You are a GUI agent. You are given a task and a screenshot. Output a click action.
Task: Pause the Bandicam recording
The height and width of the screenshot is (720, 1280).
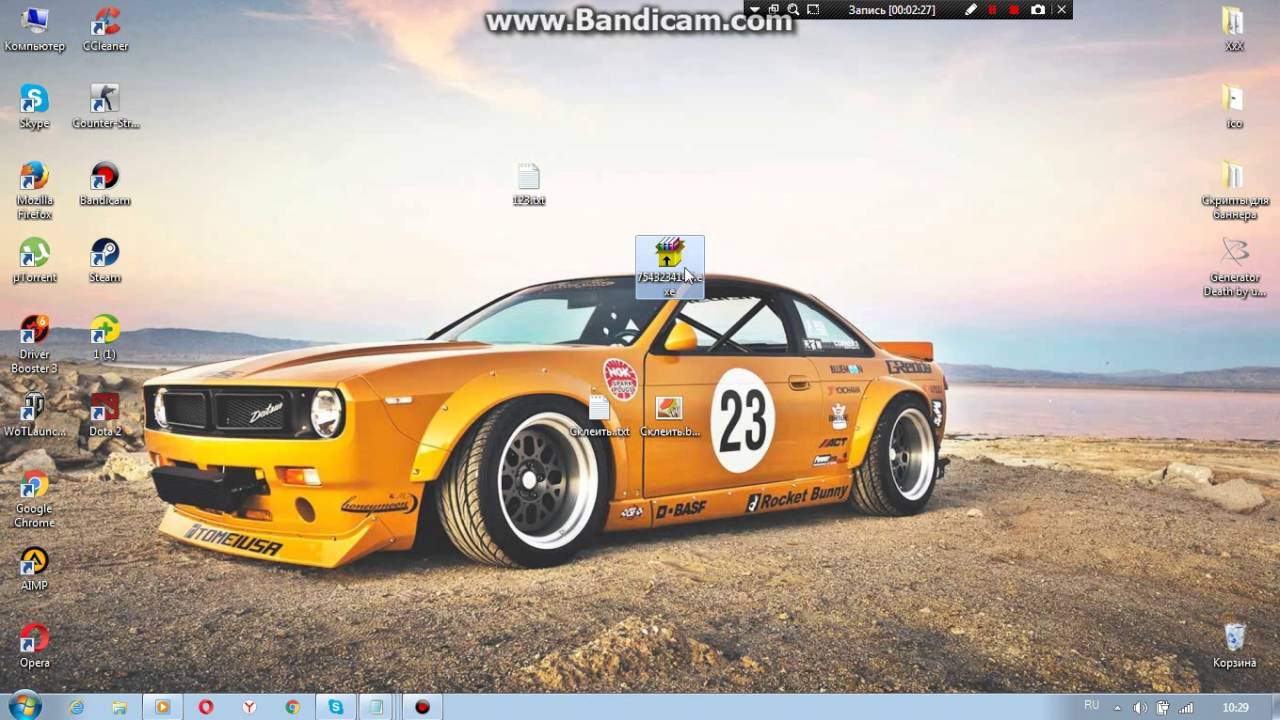click(x=992, y=10)
